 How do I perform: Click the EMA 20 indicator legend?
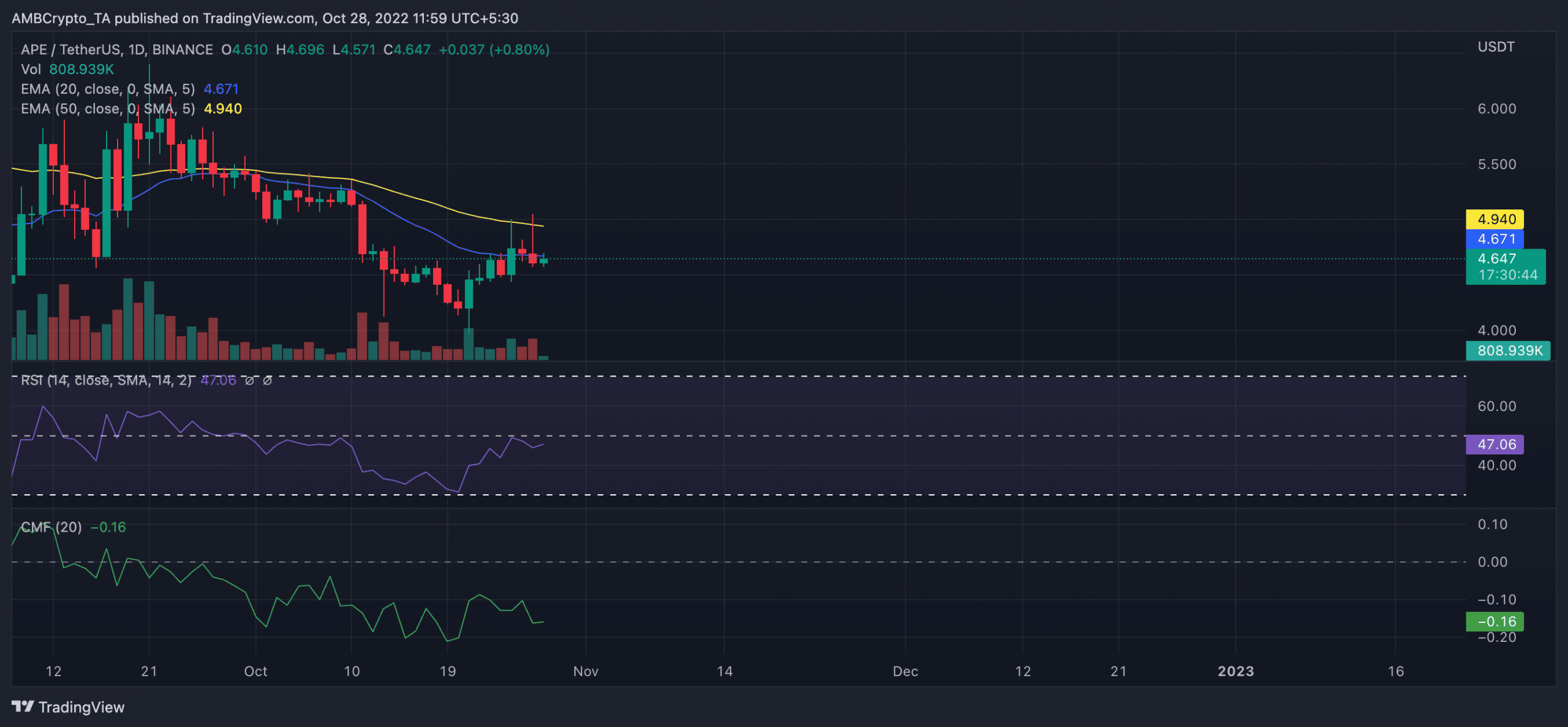tap(130, 89)
